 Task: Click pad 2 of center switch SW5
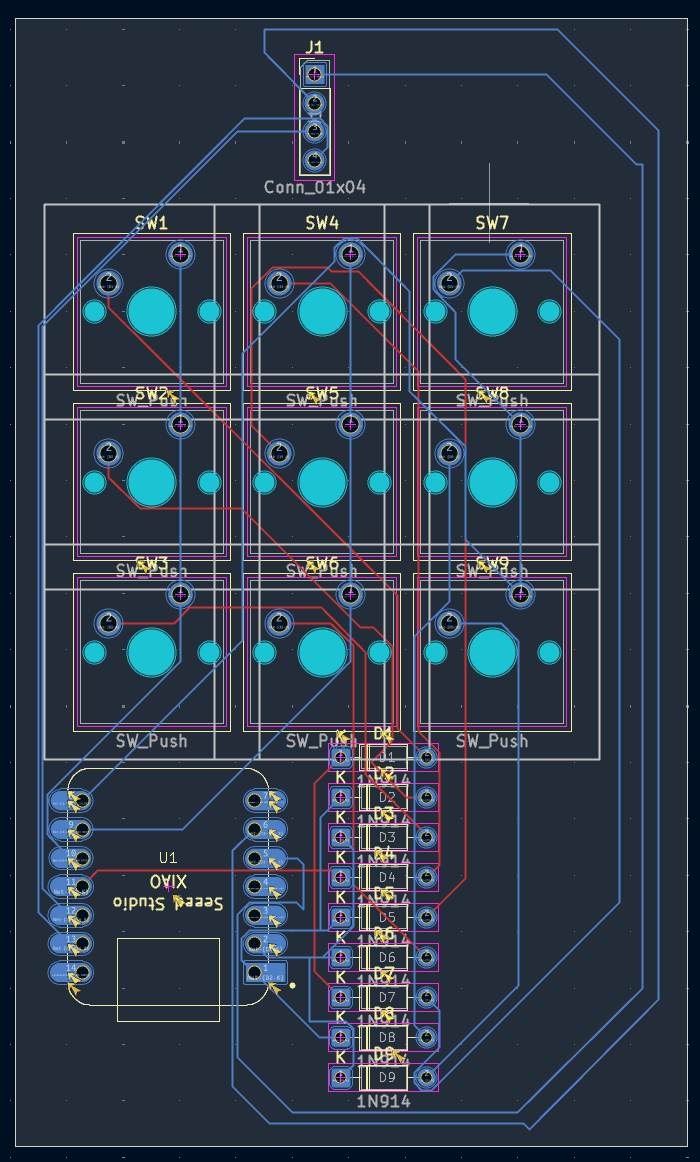pyautogui.click(x=279, y=453)
